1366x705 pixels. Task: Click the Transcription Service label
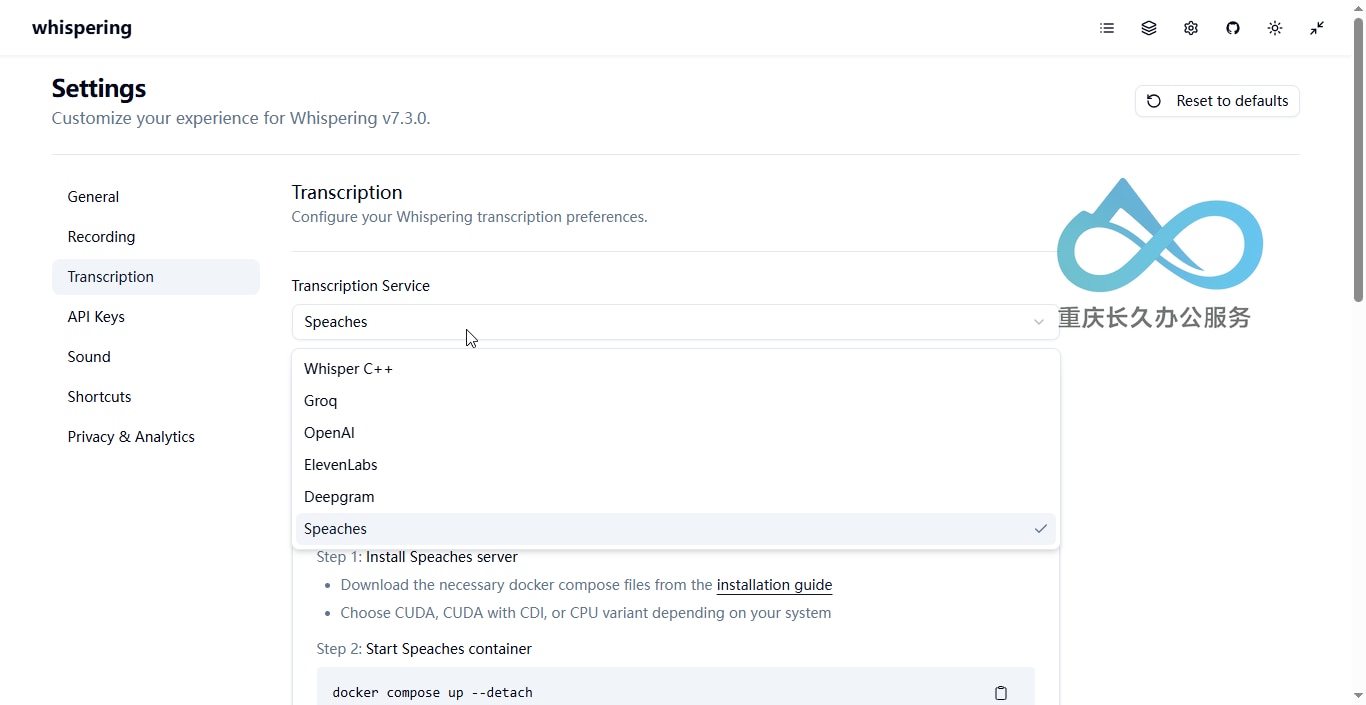click(361, 286)
